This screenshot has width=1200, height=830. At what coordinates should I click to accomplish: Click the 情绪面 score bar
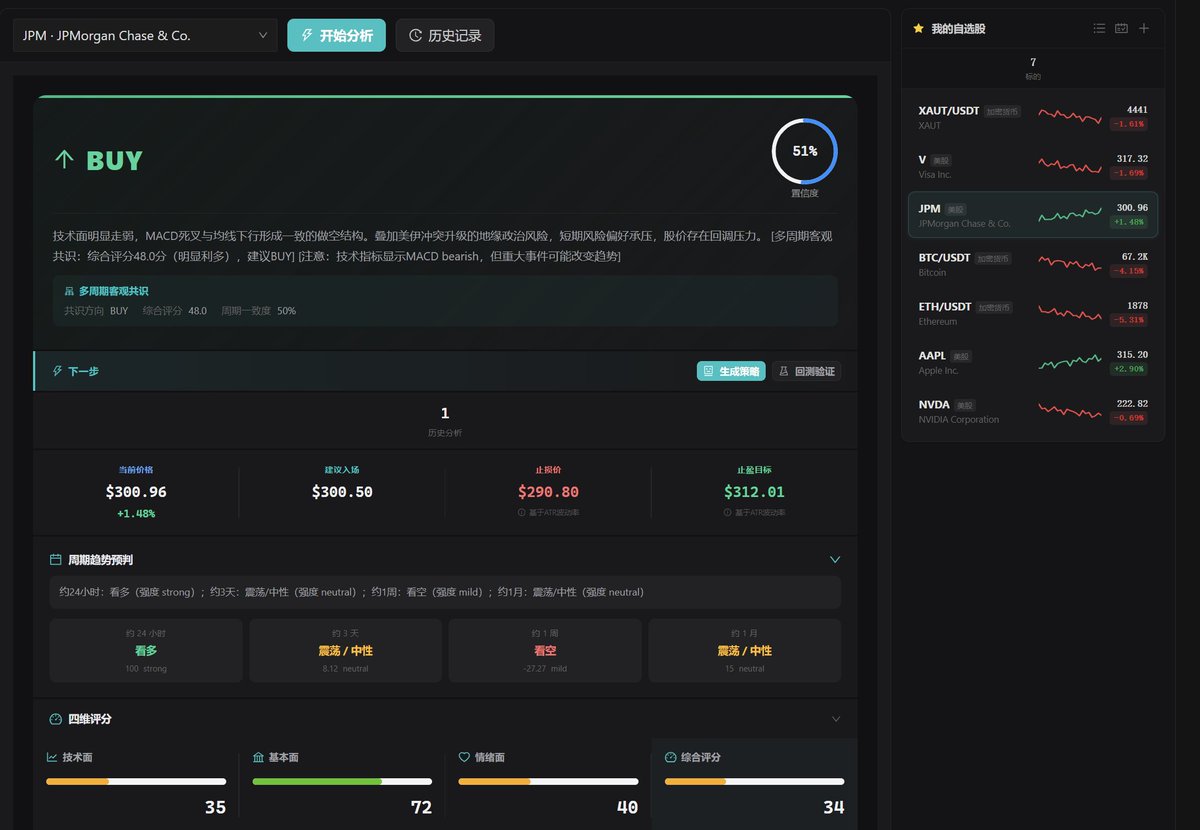click(548, 781)
